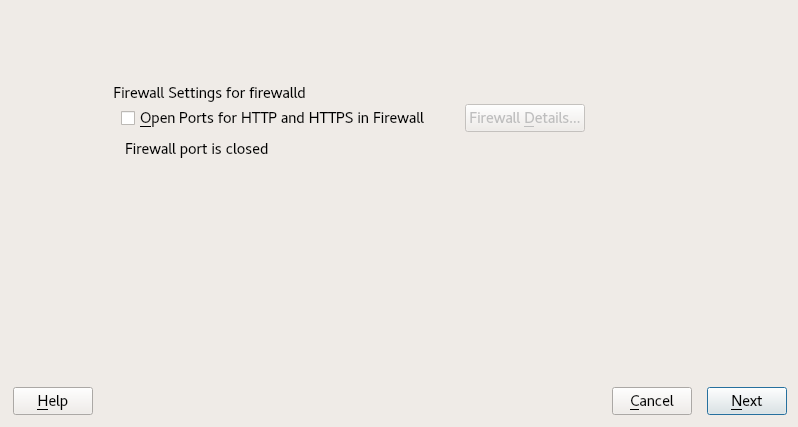Show help for firewall settings
The image size is (798, 427).
coord(53,401)
